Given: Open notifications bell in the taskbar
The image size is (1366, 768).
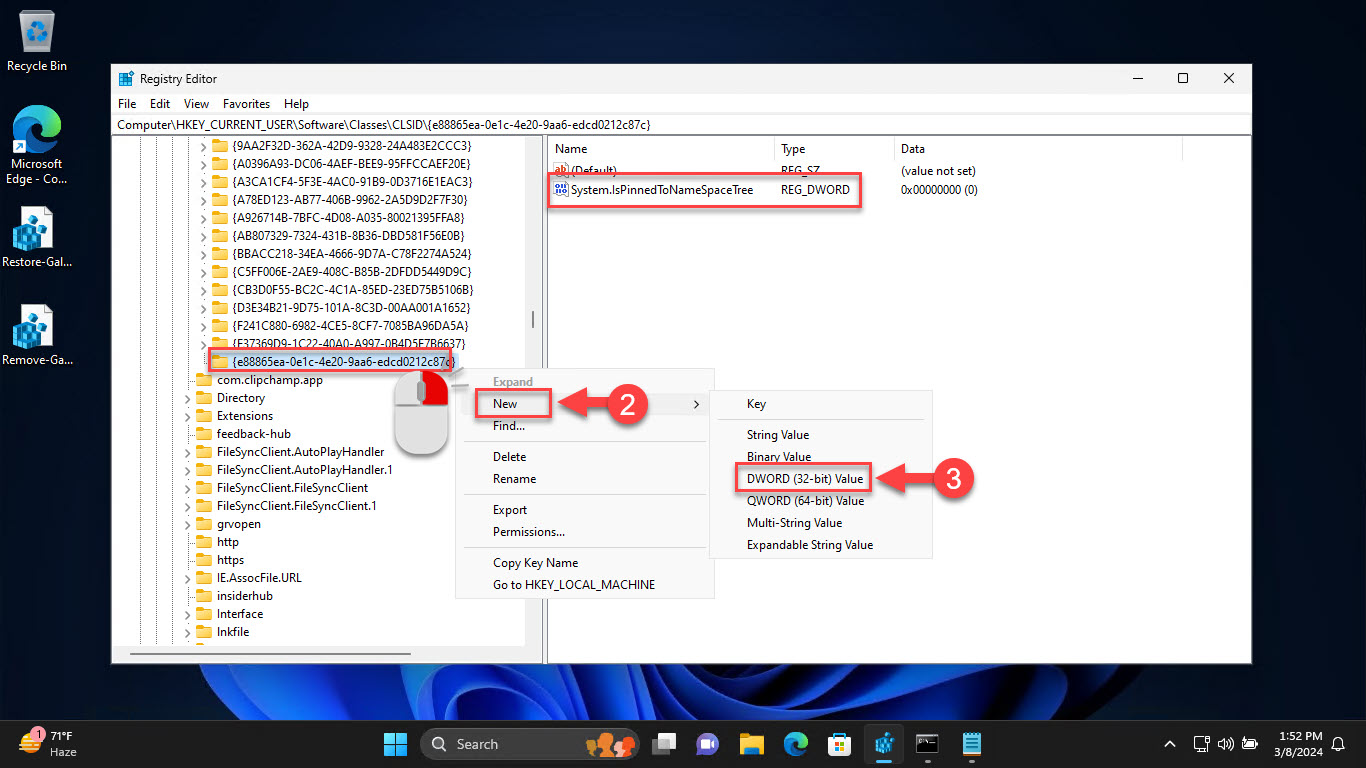Looking at the screenshot, I should (1338, 744).
